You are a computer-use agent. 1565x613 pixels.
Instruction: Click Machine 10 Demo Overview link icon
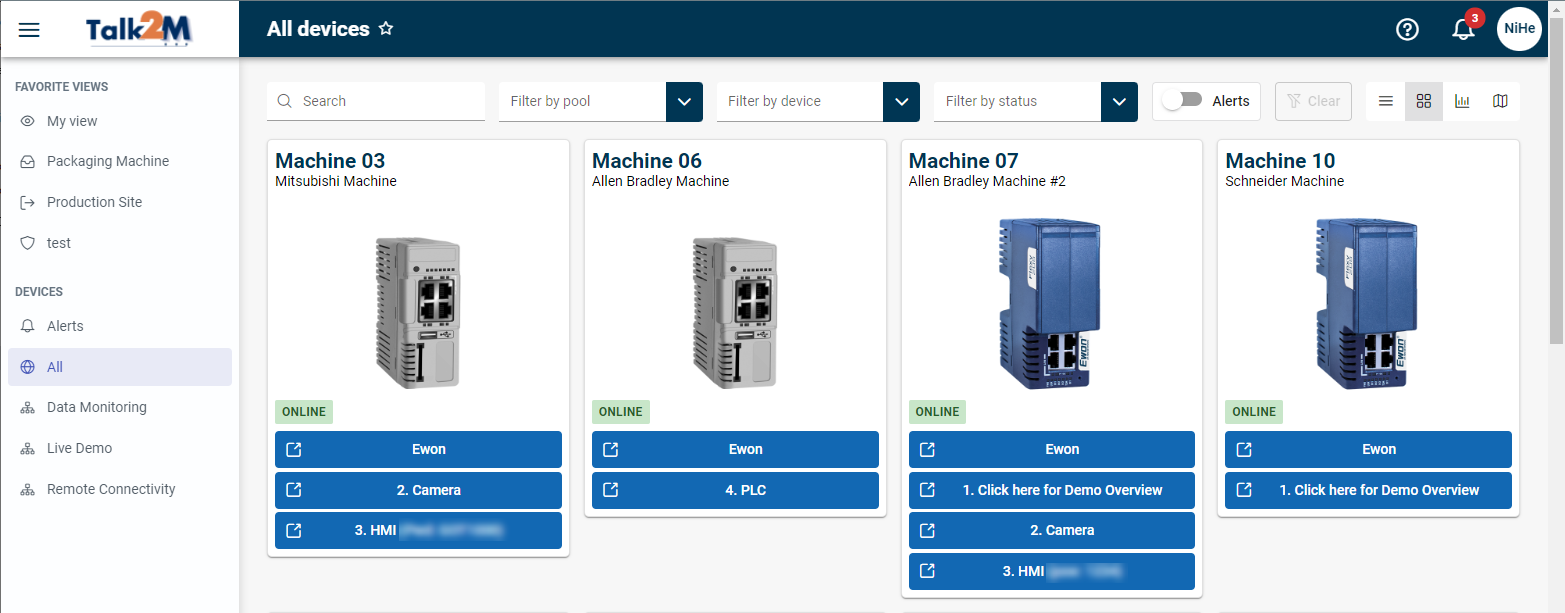coord(1244,490)
